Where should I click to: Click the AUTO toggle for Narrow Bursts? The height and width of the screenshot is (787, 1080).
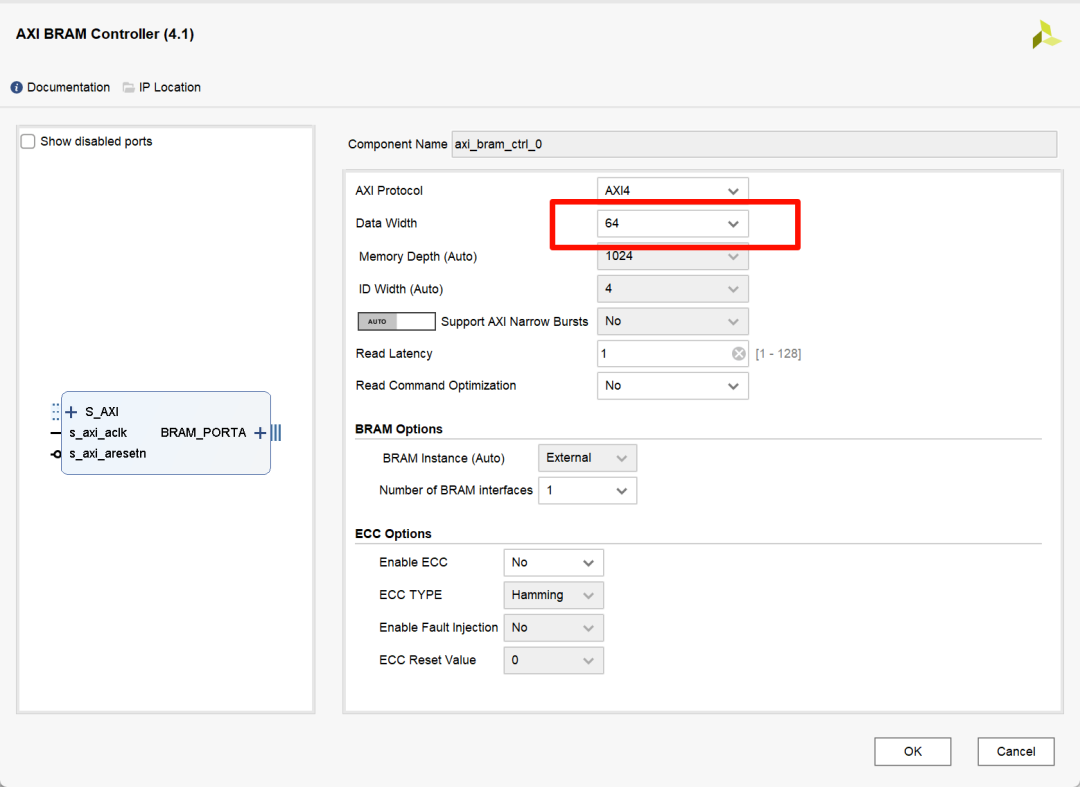click(396, 321)
